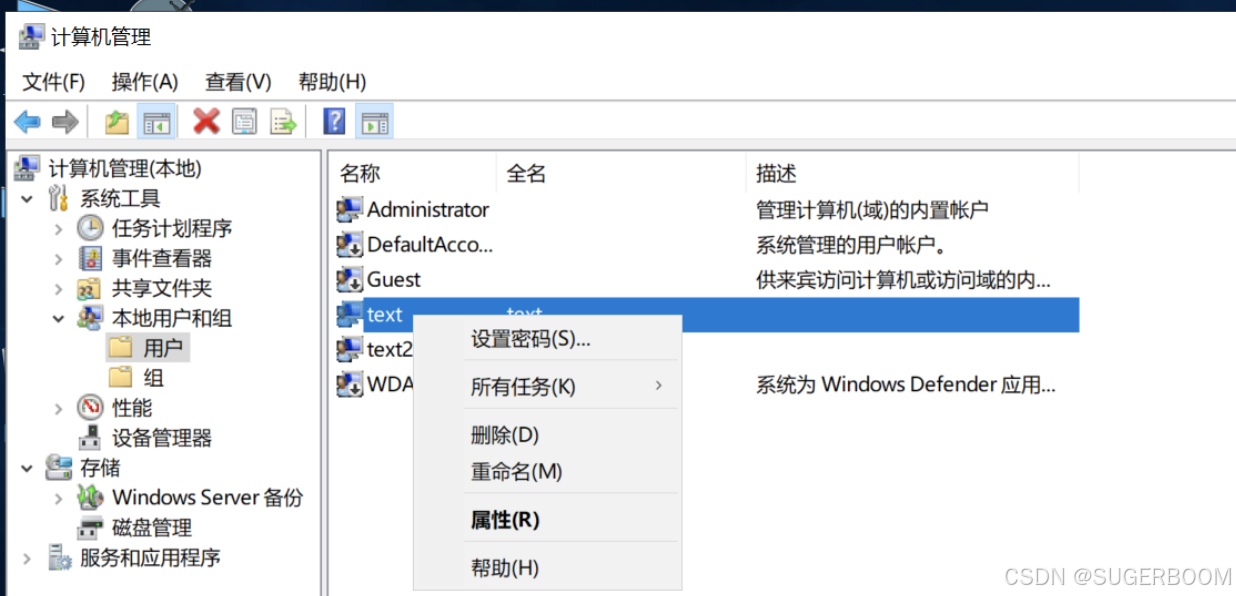Image resolution: width=1236 pixels, height=596 pixels.
Task: Sort by the 名称 column header
Action: pyautogui.click(x=413, y=173)
